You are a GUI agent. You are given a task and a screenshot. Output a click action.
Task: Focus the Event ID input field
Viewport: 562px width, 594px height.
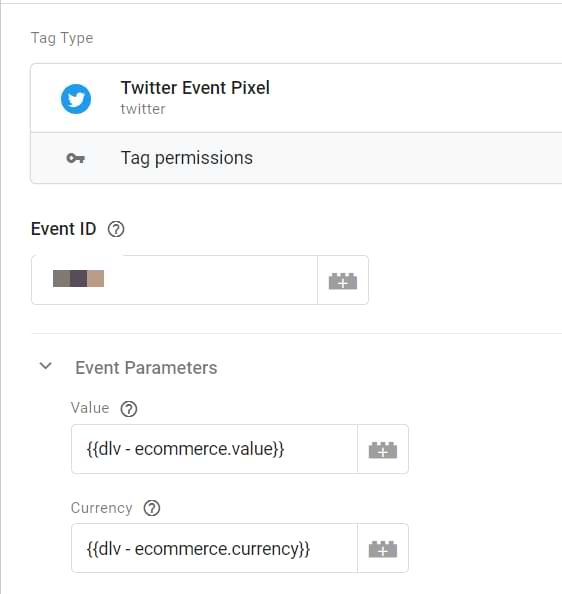tap(174, 280)
